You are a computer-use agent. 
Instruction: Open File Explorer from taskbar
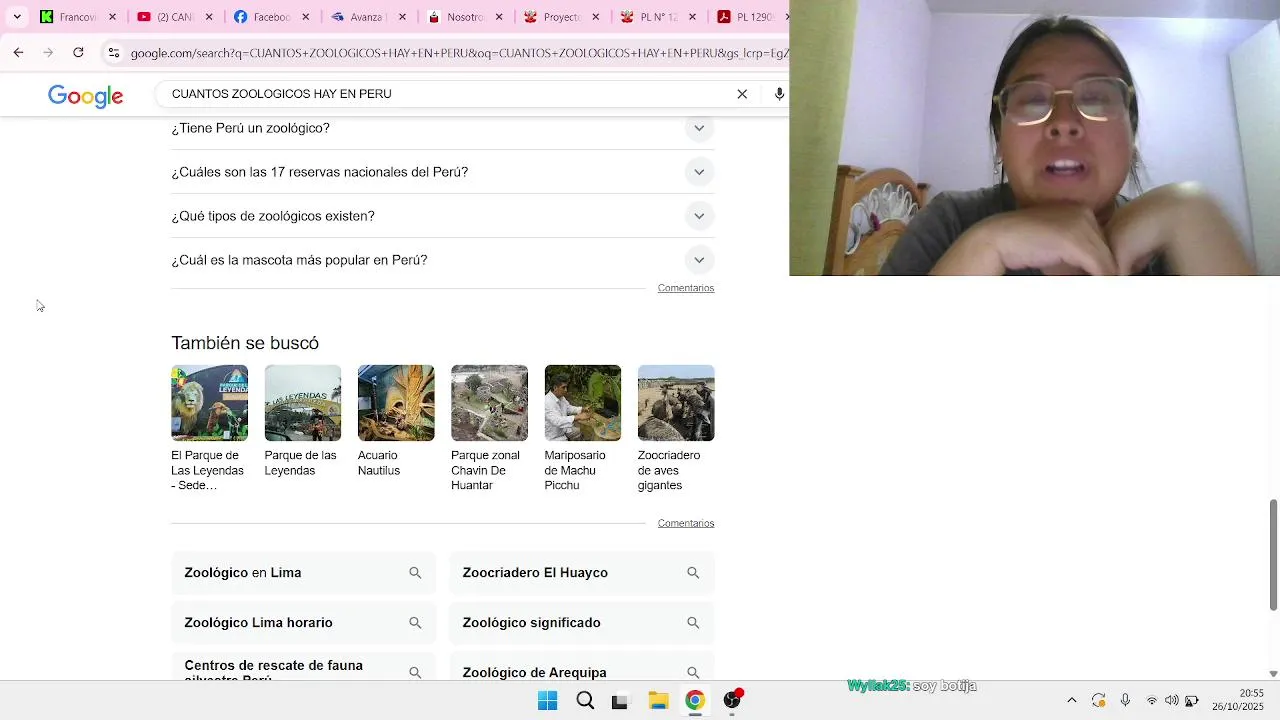(658, 701)
